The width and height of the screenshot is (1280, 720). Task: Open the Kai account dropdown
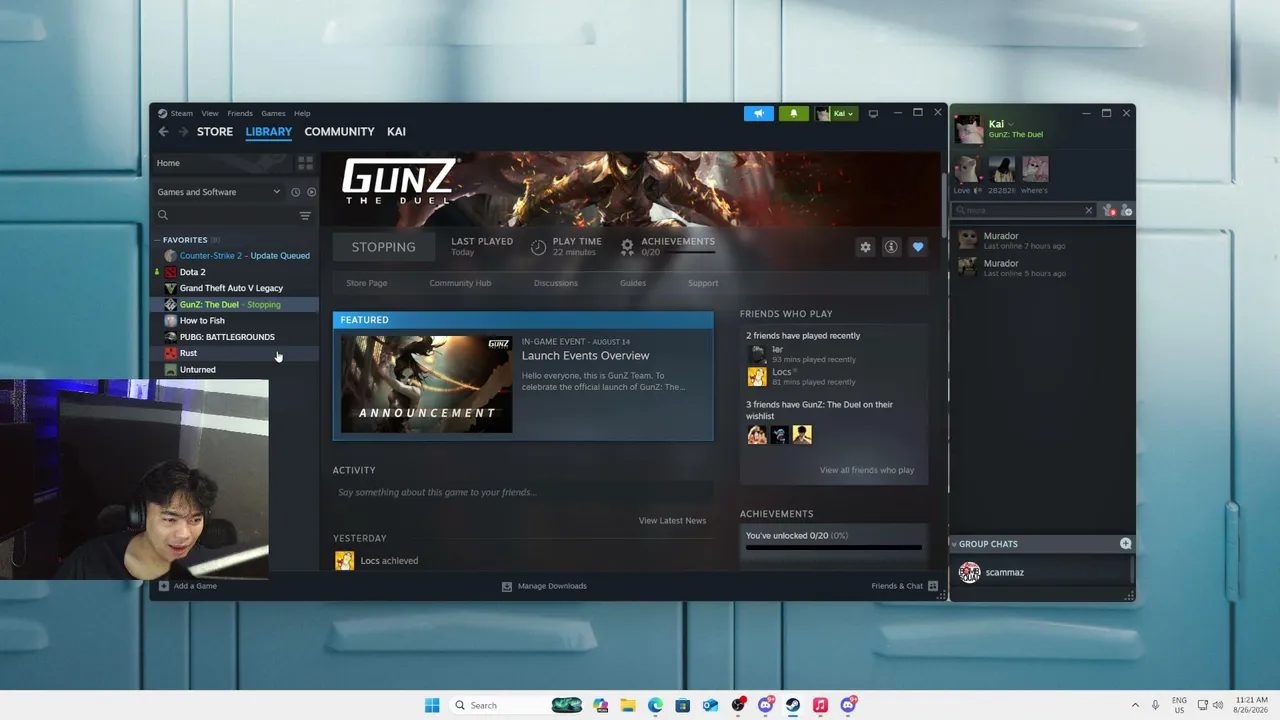(x=835, y=113)
